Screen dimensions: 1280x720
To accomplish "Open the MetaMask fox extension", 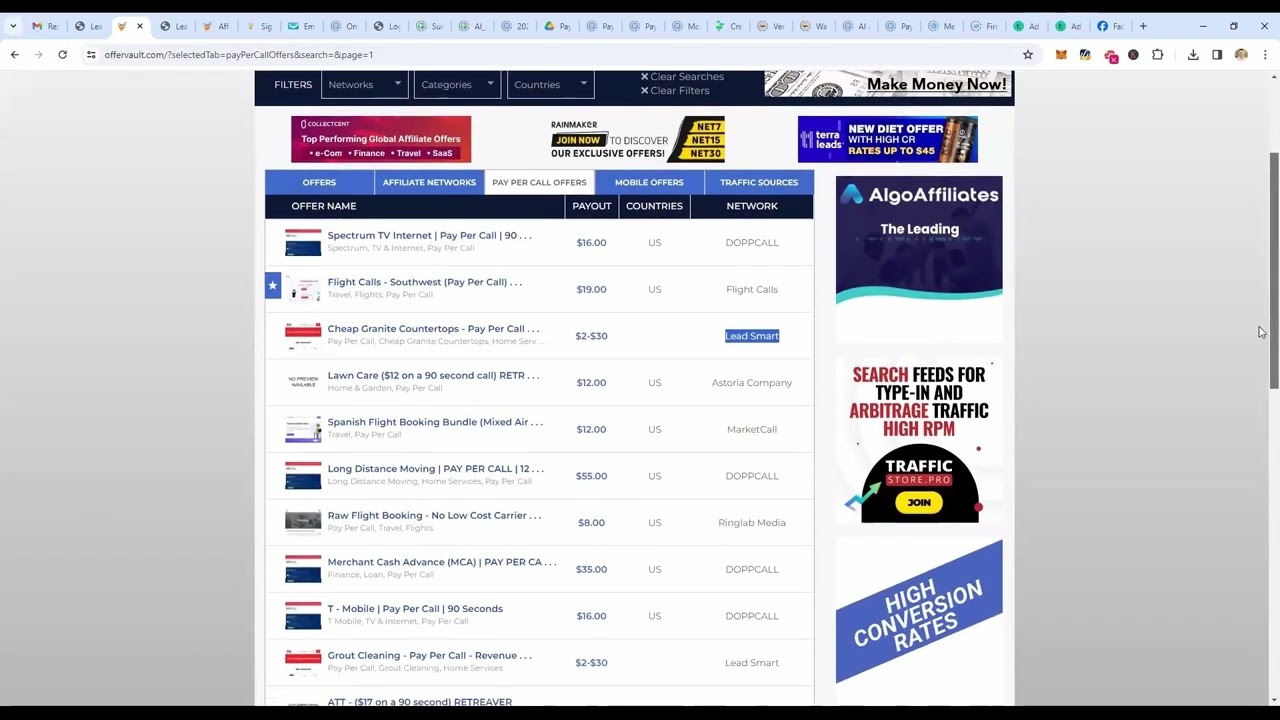I will click(x=1061, y=55).
